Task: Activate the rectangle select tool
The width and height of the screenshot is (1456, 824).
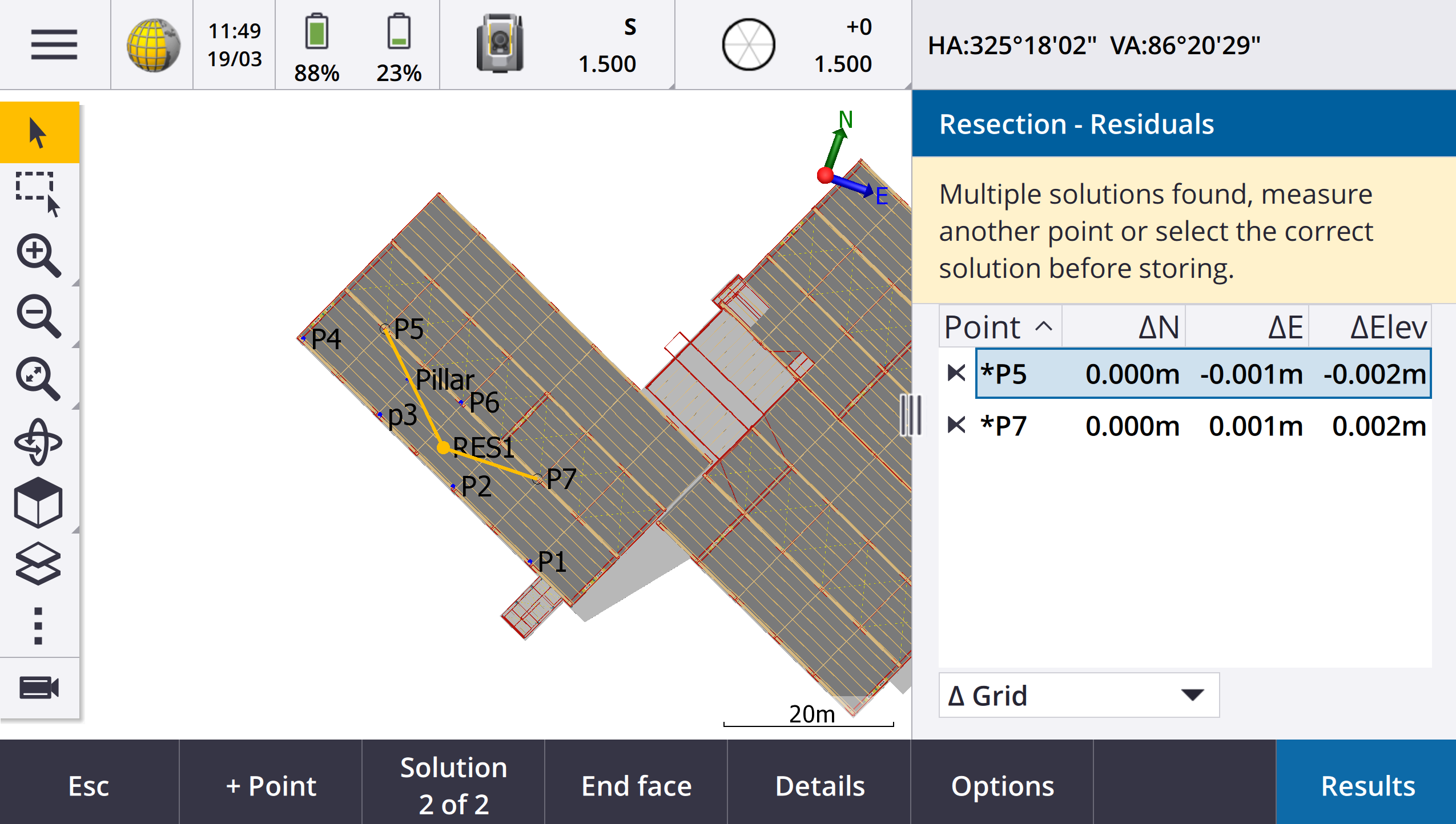Action: click(x=38, y=193)
